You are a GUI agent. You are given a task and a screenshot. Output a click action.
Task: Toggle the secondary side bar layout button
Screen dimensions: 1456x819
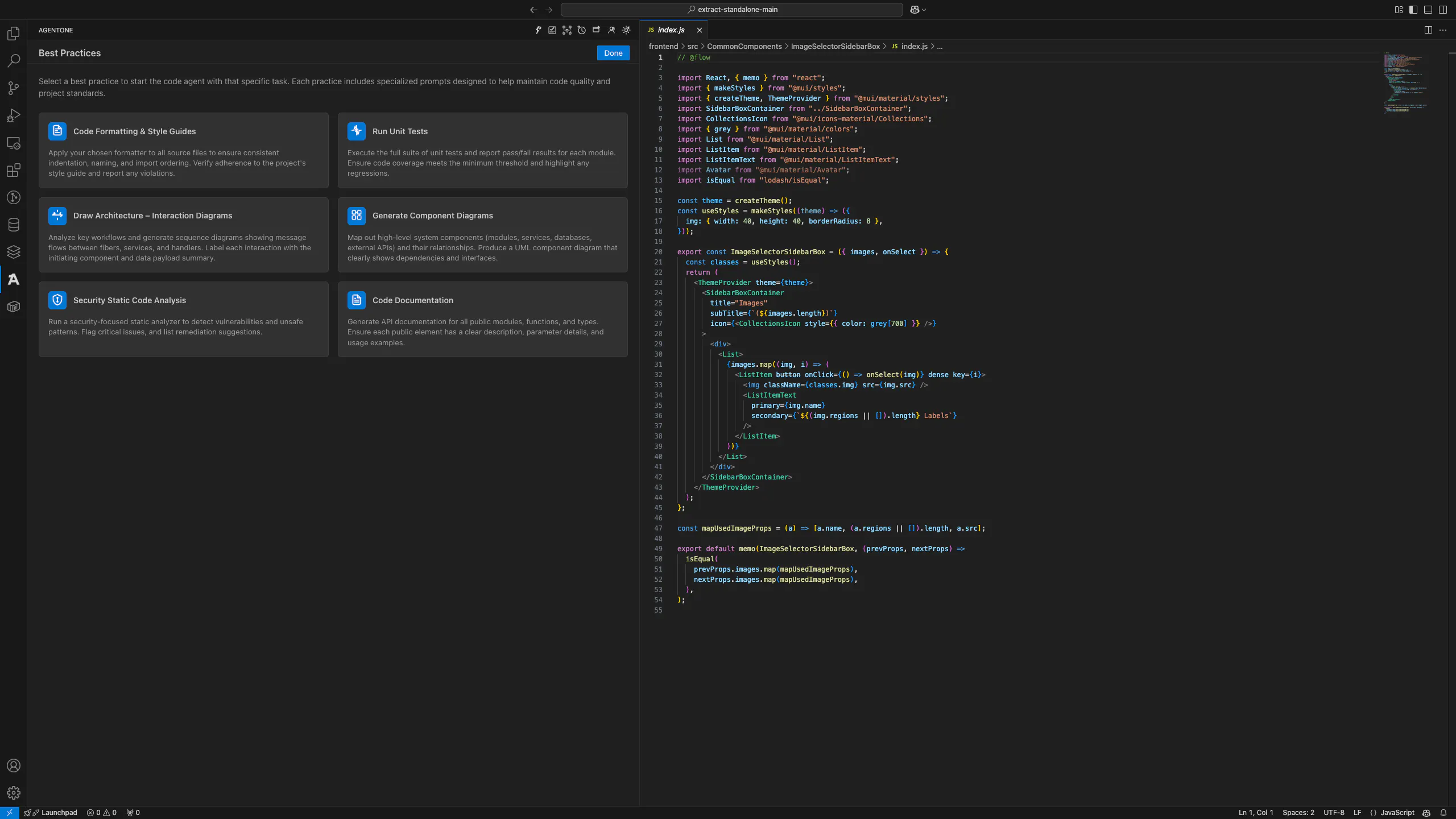[1443, 10]
